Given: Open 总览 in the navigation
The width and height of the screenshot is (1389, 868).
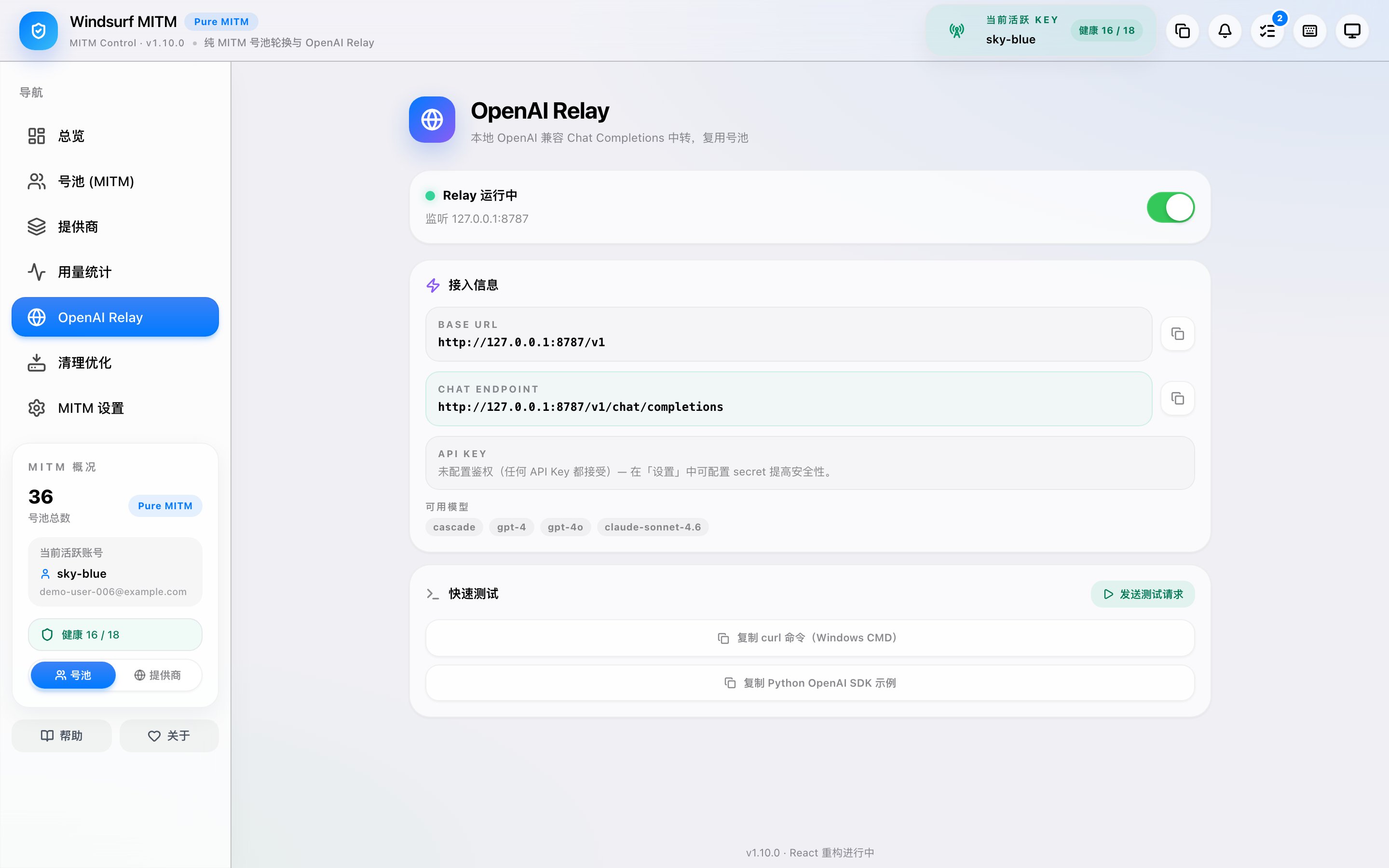Looking at the screenshot, I should coord(115,136).
